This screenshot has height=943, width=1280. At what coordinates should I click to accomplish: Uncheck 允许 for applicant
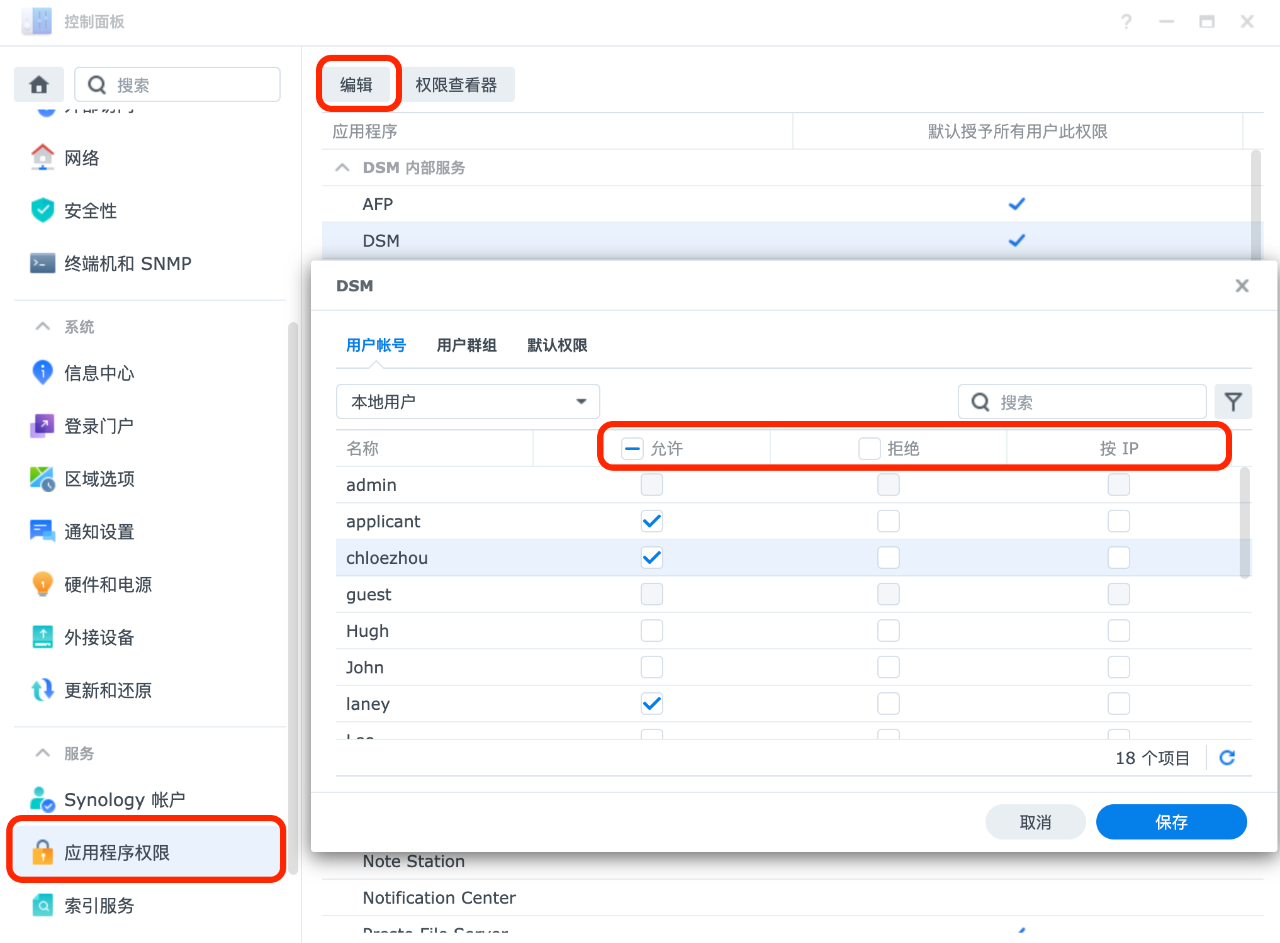click(652, 521)
